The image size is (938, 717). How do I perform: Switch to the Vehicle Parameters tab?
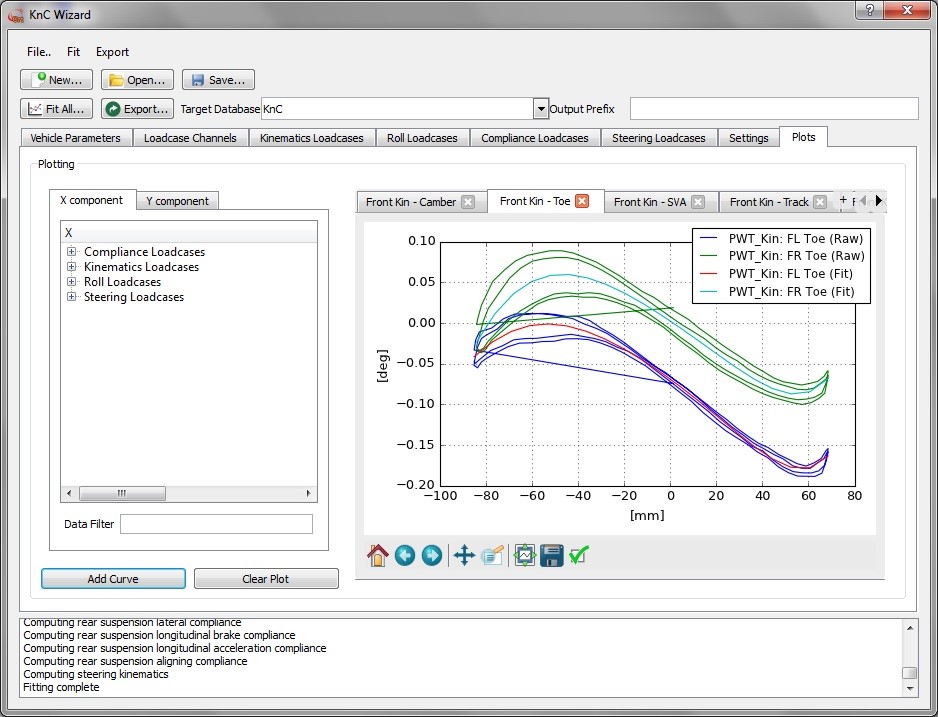coord(75,138)
